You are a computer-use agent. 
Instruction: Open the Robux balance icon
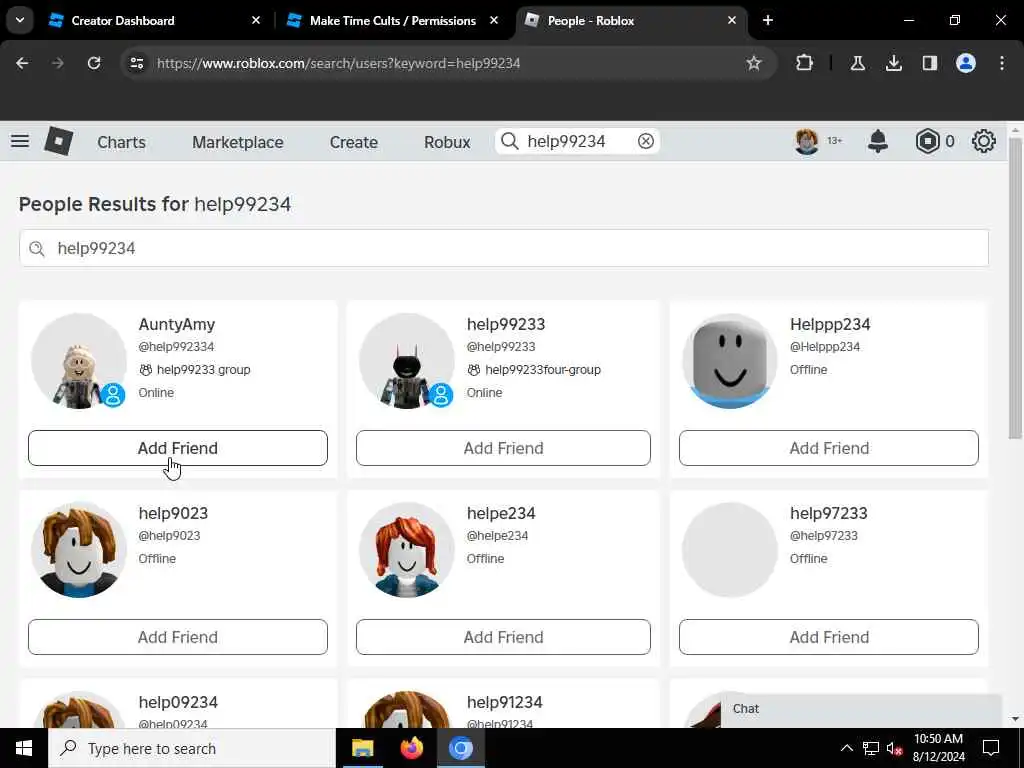927,141
